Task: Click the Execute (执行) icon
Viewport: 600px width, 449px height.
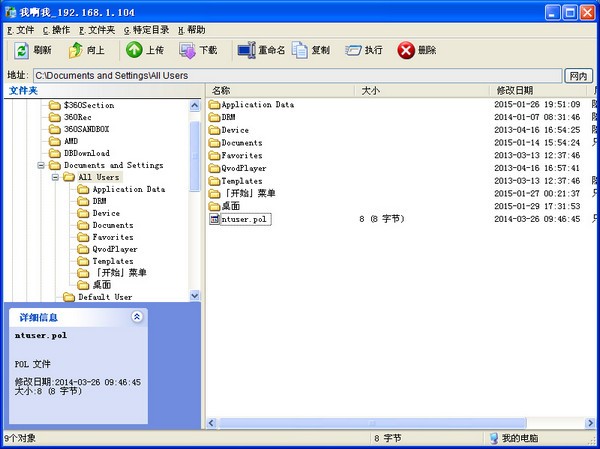Action: click(x=353, y=50)
